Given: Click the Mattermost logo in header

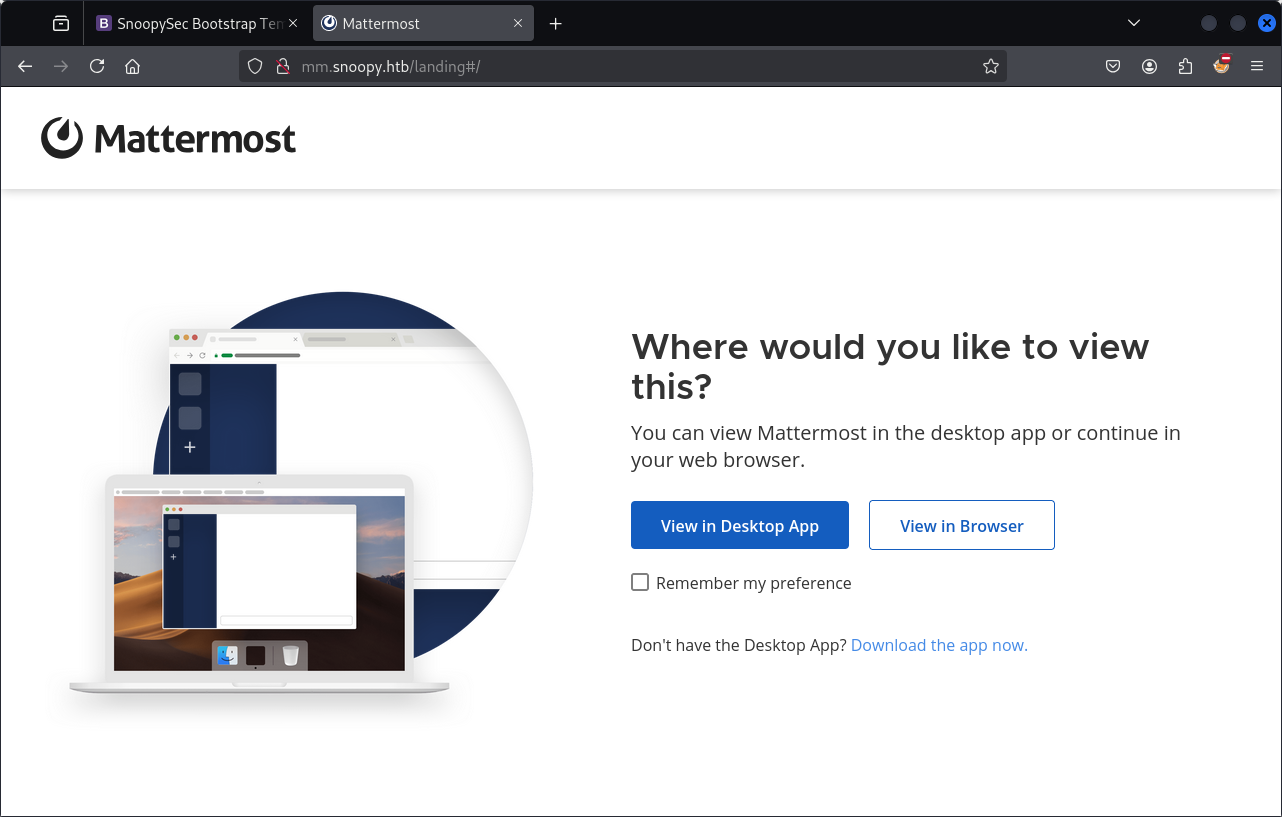Looking at the screenshot, I should [168, 139].
